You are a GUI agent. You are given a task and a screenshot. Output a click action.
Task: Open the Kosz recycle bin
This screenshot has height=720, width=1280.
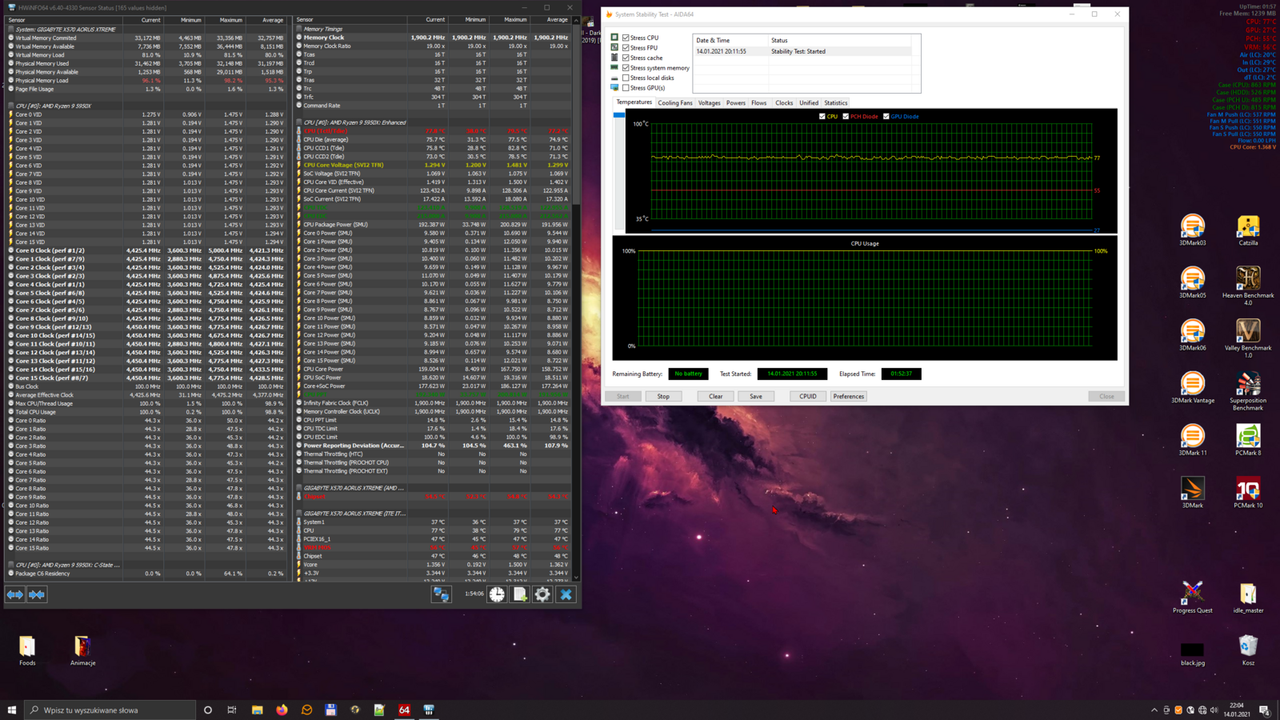click(x=1248, y=650)
